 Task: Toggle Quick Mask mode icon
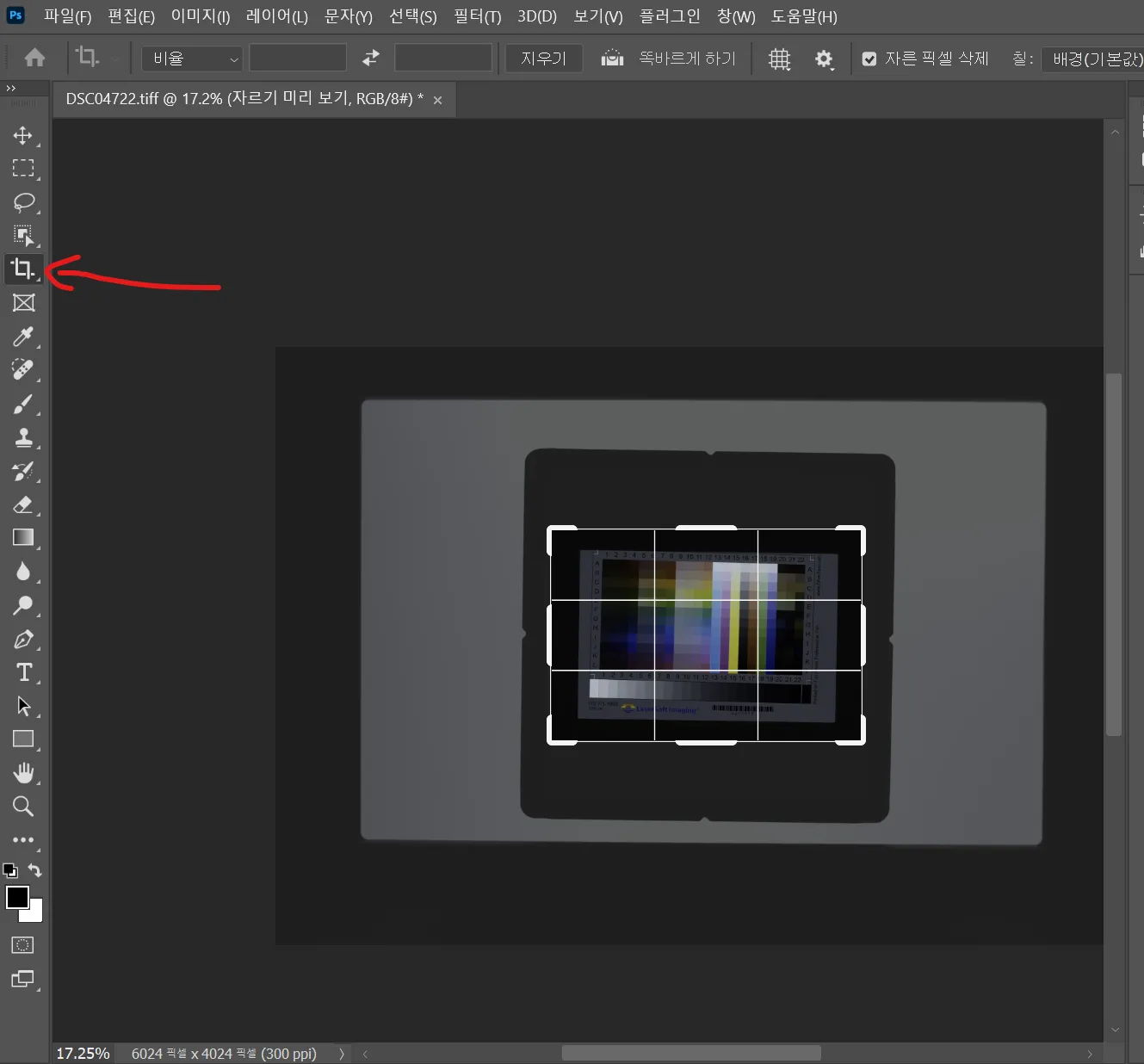[x=23, y=945]
